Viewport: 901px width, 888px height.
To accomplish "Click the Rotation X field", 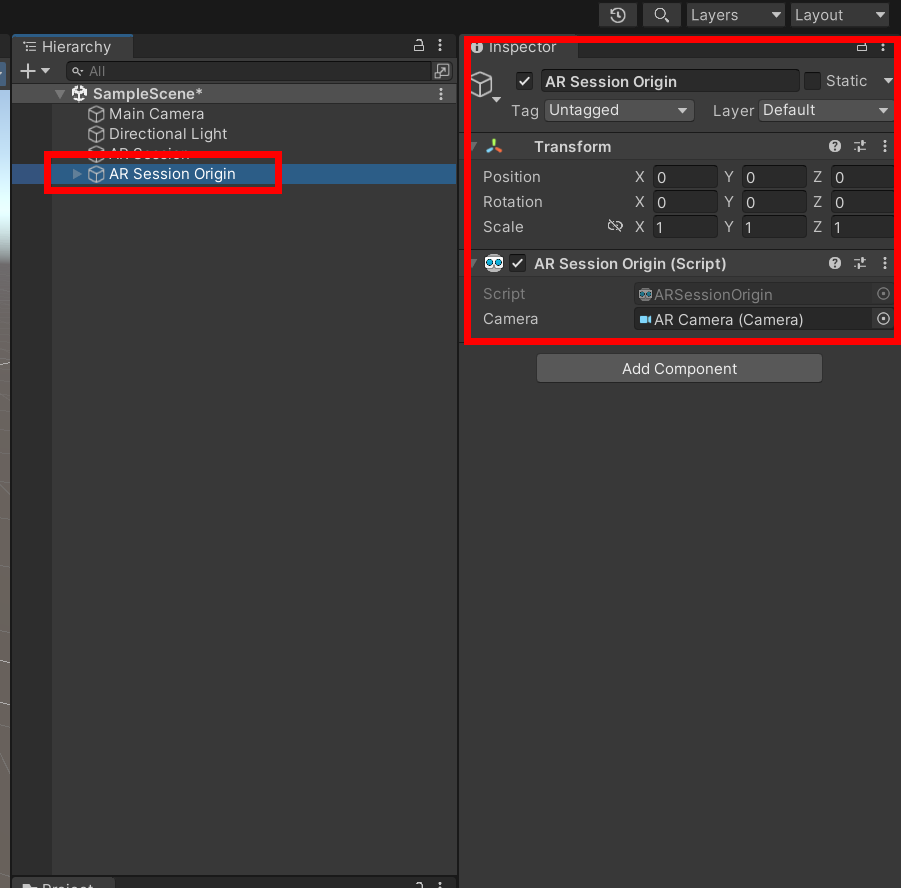I will coord(685,202).
